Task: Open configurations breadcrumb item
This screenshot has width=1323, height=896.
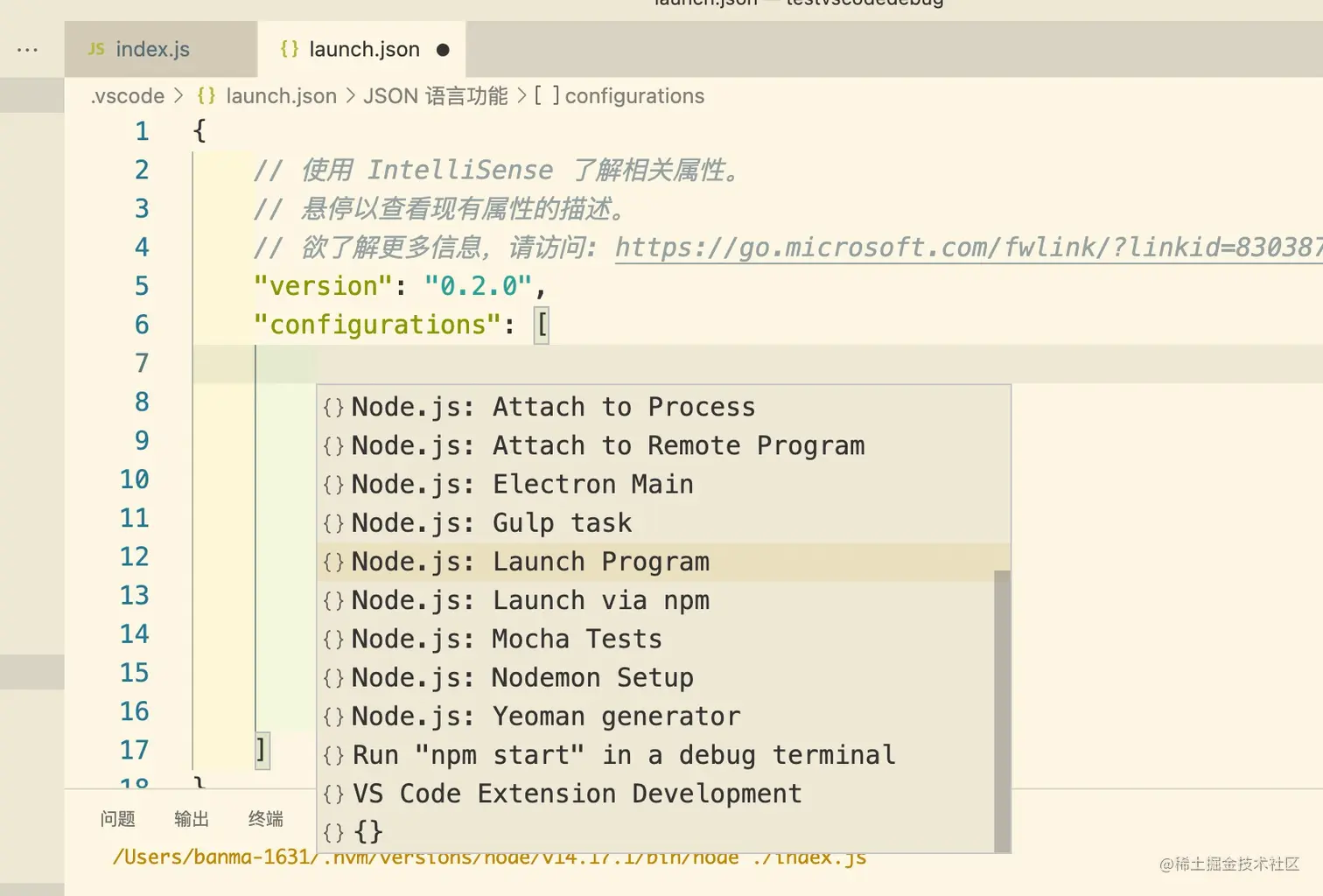Action: pyautogui.click(x=634, y=96)
